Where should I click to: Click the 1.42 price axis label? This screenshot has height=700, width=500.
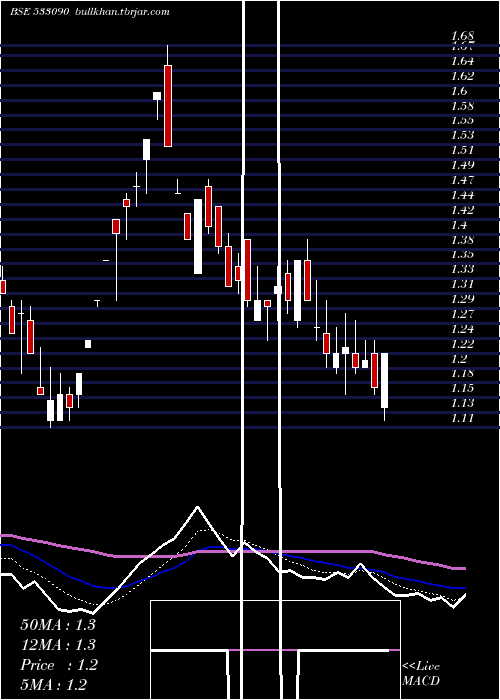click(x=462, y=209)
